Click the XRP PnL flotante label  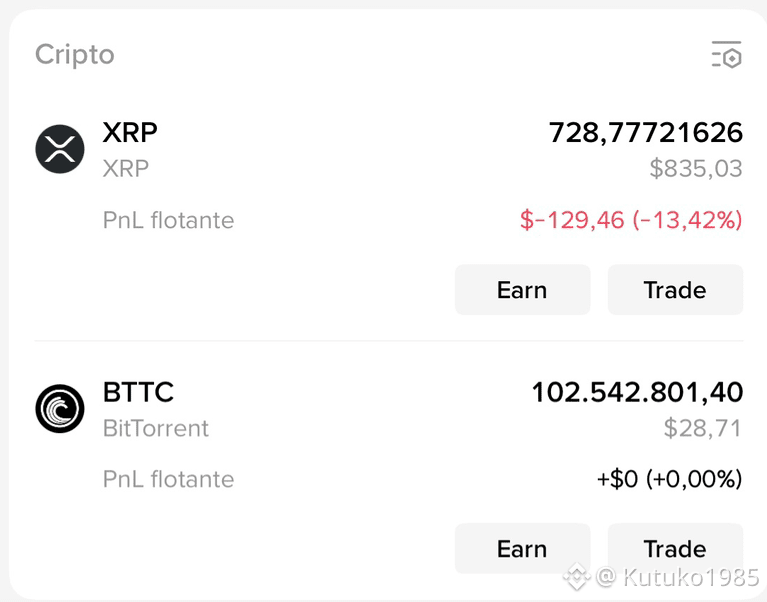click(168, 220)
